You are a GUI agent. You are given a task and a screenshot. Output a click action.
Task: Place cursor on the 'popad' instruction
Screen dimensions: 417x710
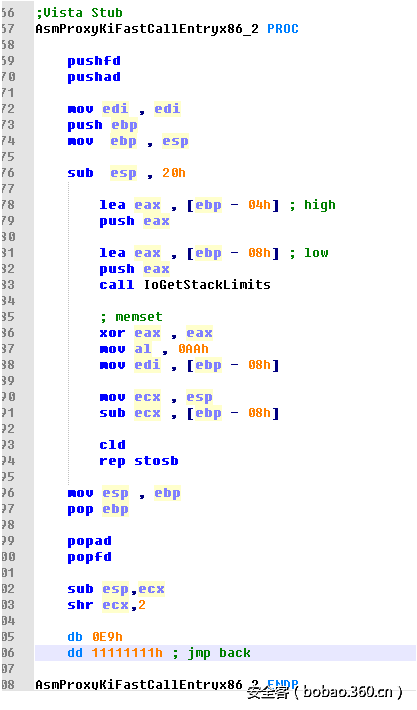point(89,542)
